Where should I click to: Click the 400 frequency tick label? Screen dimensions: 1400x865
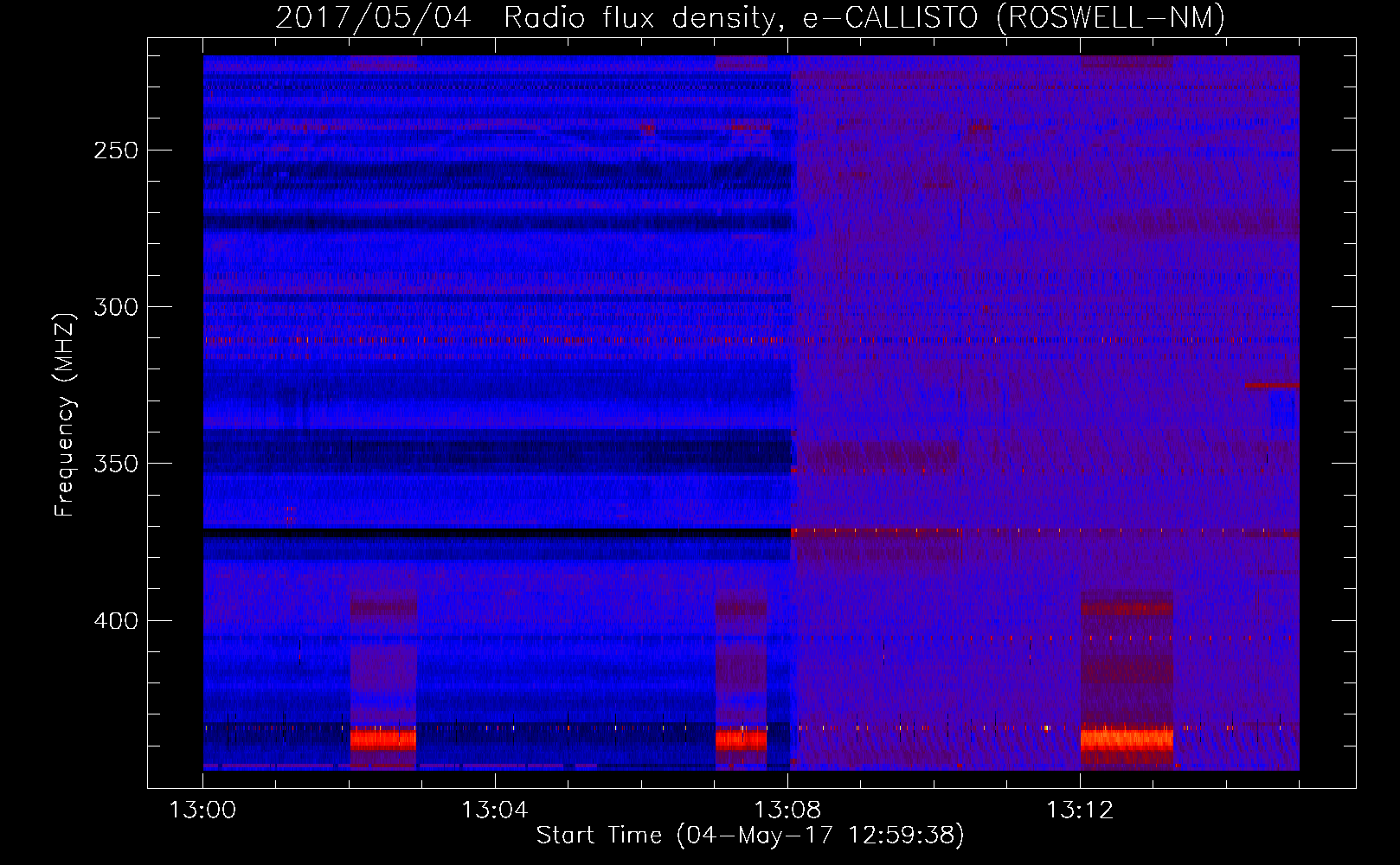pyautogui.click(x=116, y=621)
